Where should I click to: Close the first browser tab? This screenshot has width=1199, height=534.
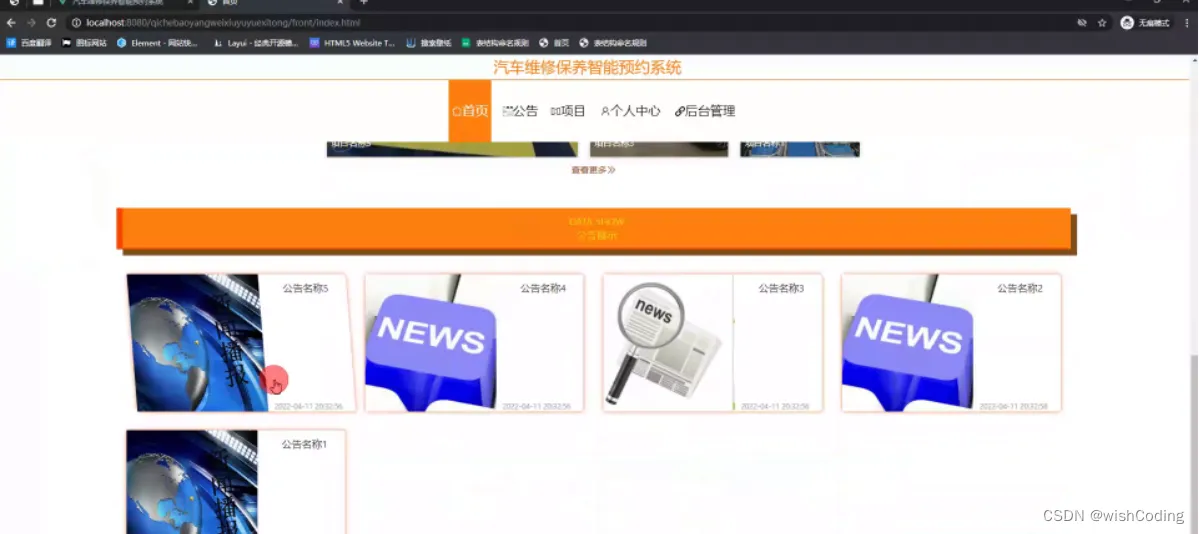point(190,2)
